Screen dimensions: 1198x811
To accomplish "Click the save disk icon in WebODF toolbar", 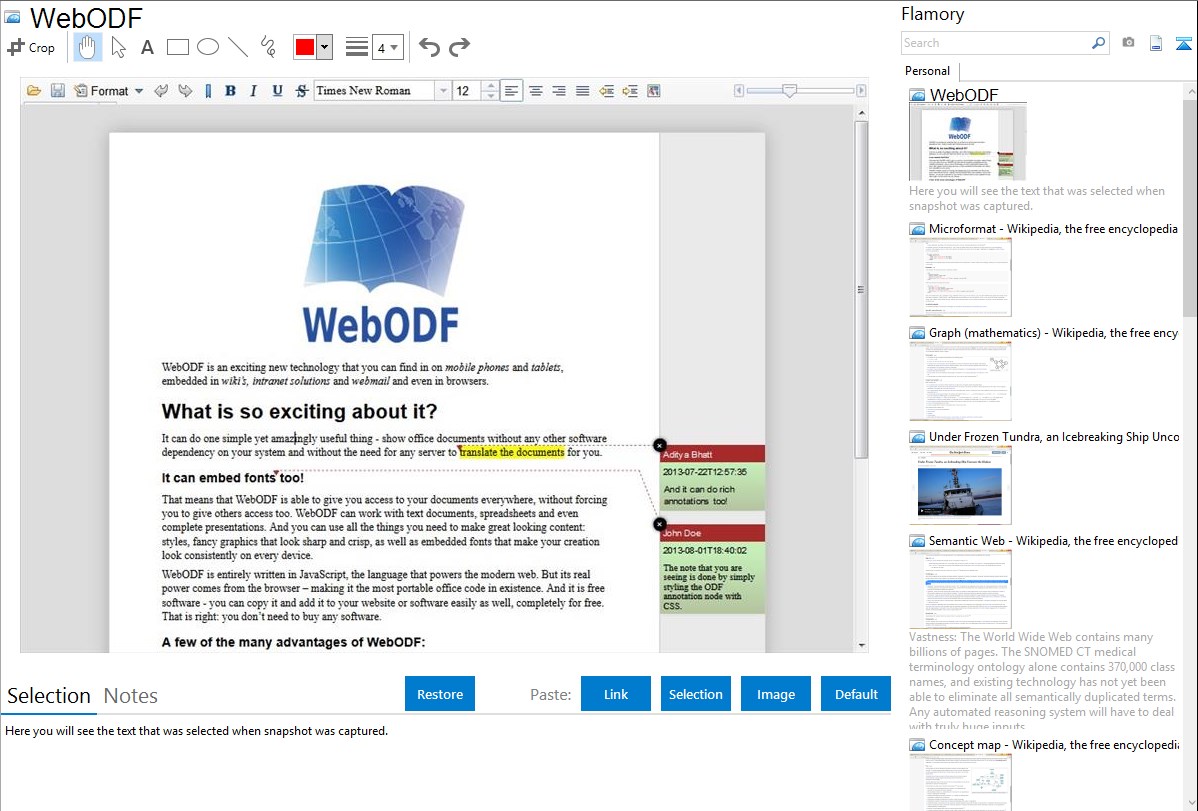I will coord(57,91).
